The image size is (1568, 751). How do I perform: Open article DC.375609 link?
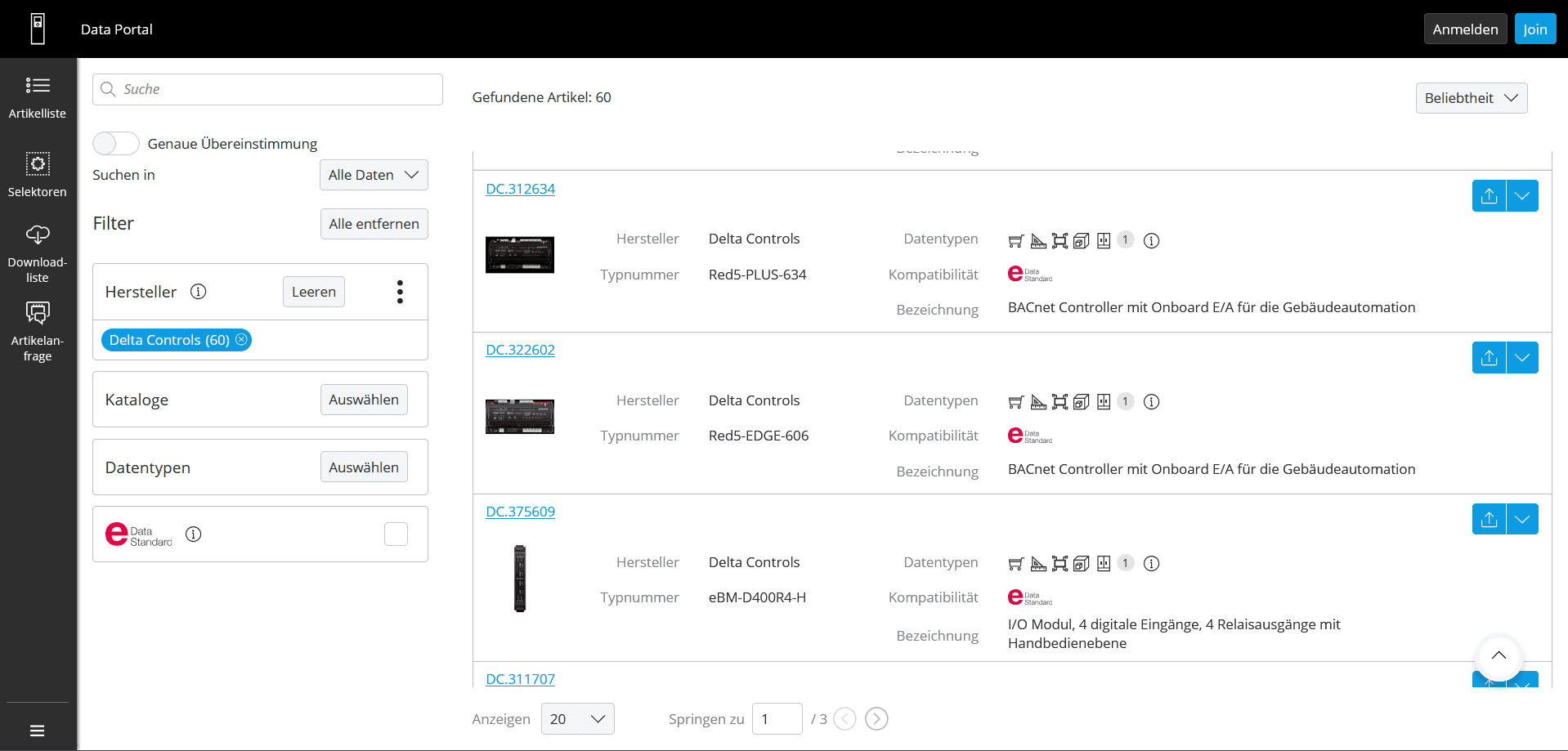pos(520,511)
